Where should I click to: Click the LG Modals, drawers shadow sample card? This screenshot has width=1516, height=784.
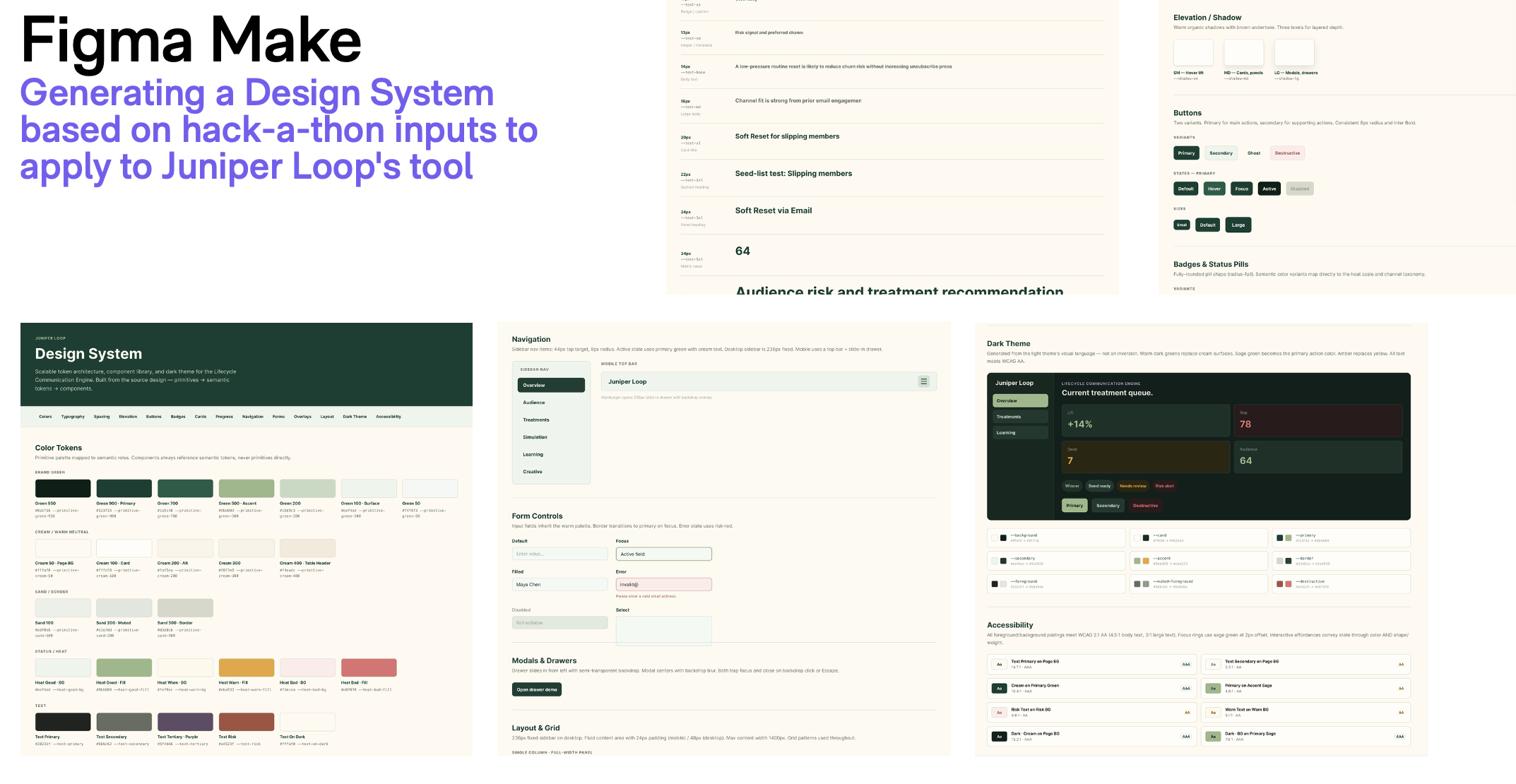(x=1294, y=52)
